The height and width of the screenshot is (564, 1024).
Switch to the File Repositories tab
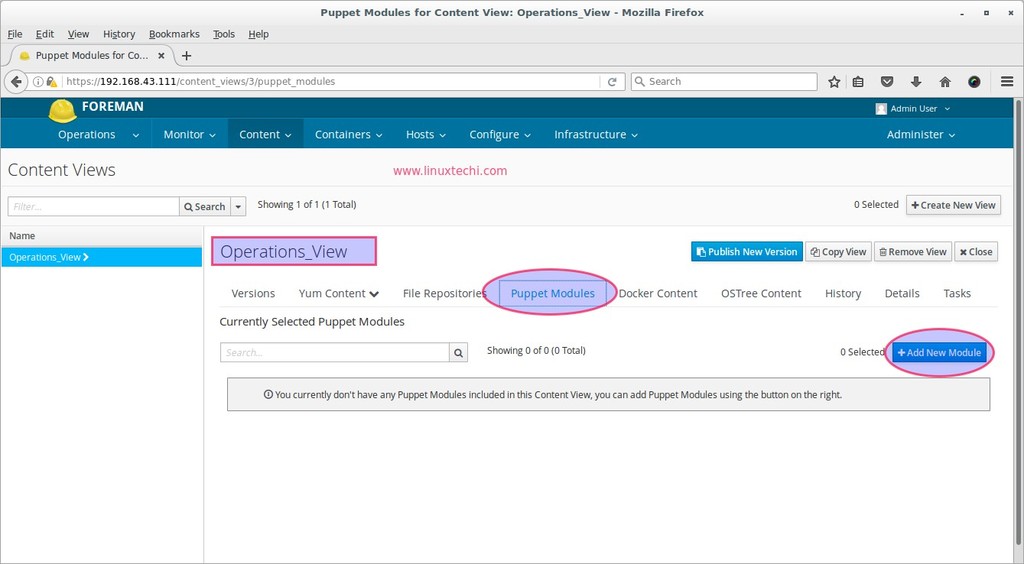[x=445, y=294]
